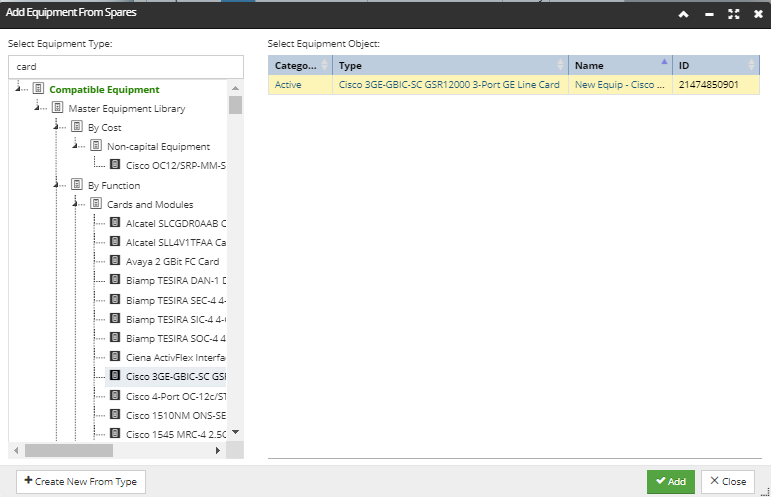
Task: Click the Alcatel SLL4V1TFAA equipment icon
Action: point(115,241)
